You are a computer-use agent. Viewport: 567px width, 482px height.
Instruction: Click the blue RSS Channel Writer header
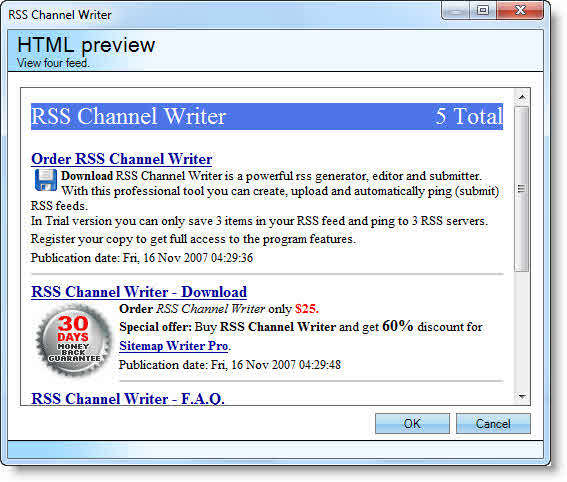[x=267, y=116]
